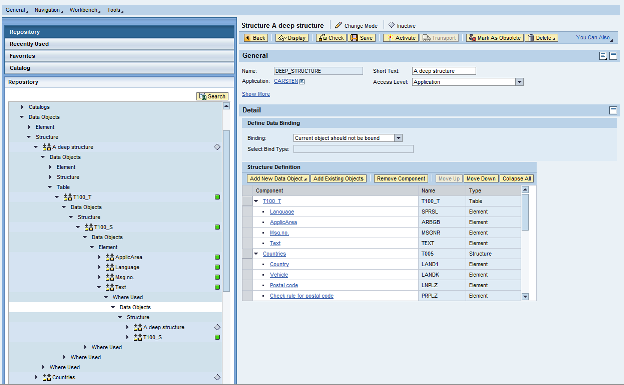Click tree scrollbar up arrow
Screen dimensions: 624x385
[226, 106]
